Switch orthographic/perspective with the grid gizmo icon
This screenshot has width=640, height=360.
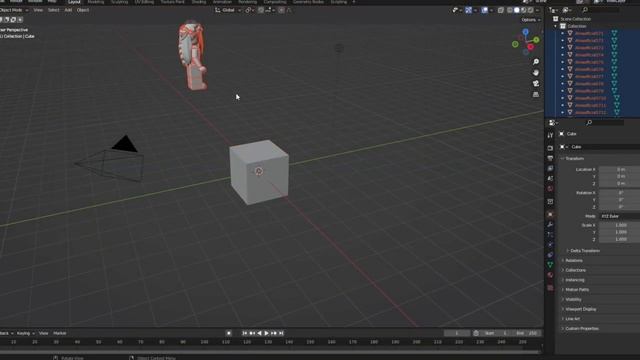tap(536, 94)
